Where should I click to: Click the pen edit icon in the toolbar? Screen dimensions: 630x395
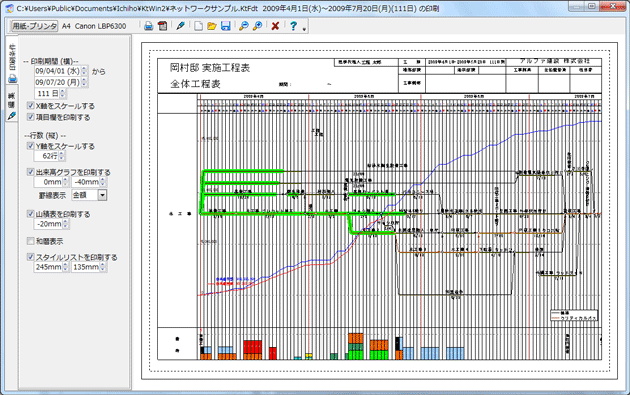[180, 26]
